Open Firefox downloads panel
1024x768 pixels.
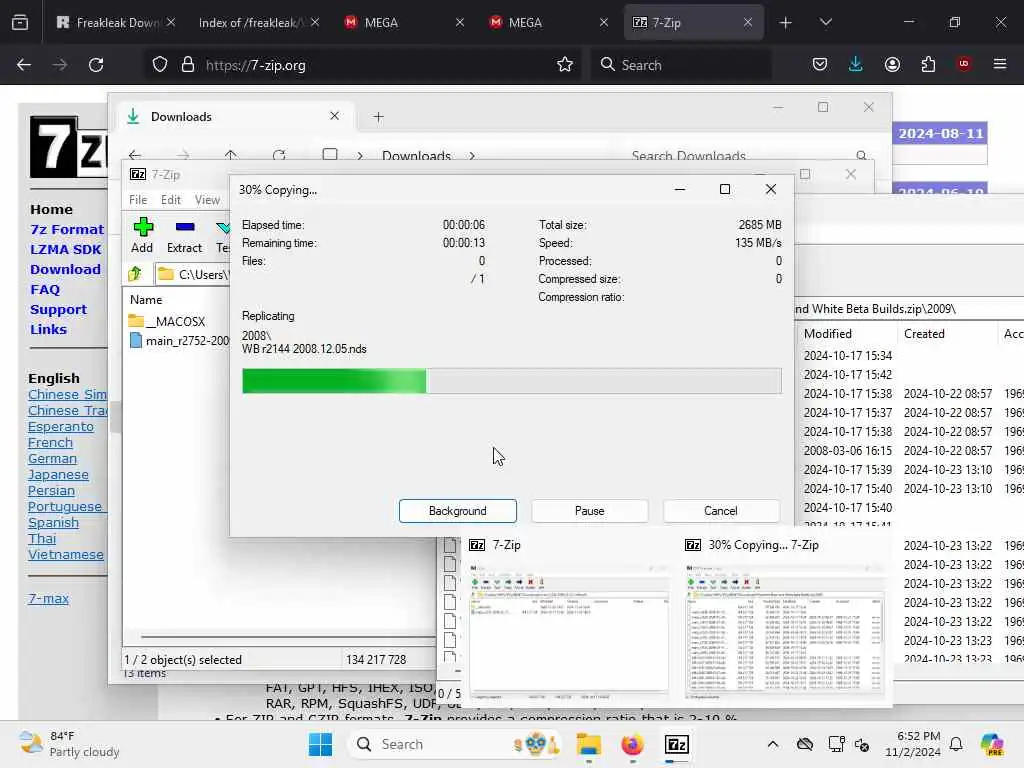[x=856, y=65]
